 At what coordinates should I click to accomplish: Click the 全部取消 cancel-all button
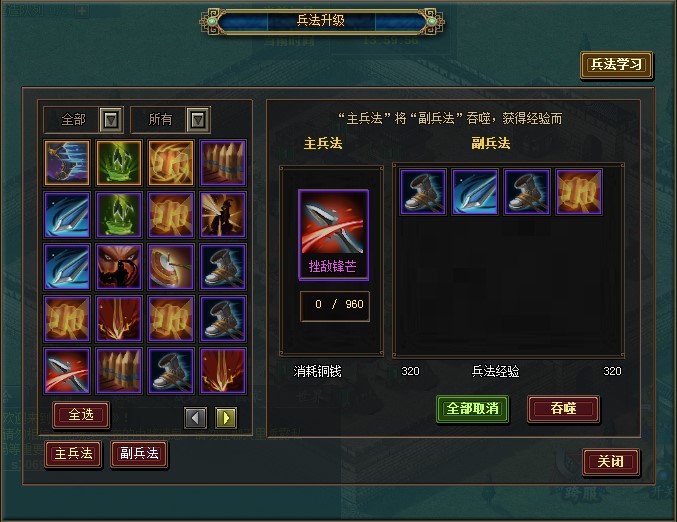tap(472, 408)
